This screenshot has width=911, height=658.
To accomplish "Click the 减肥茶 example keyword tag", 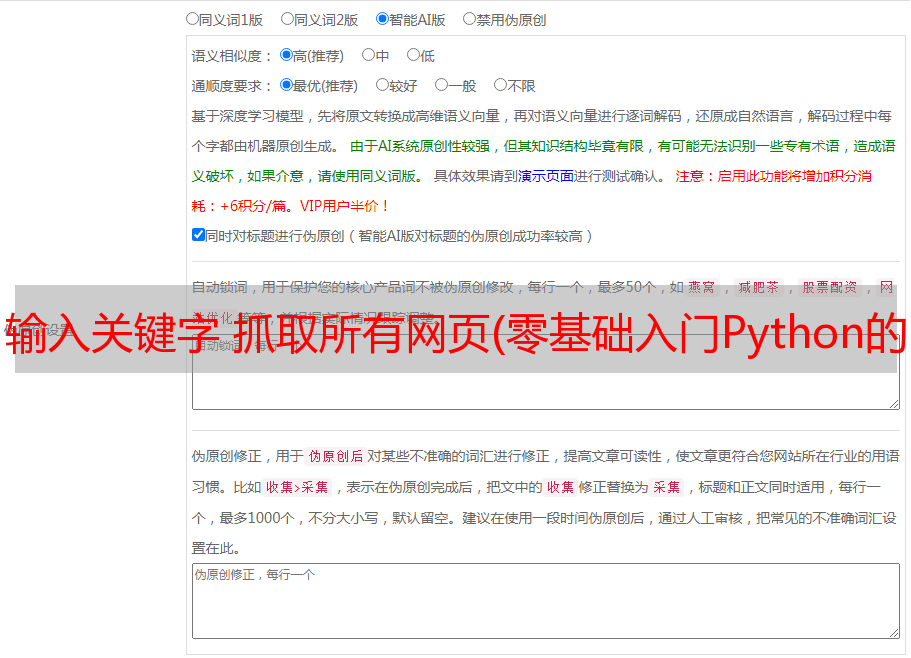I will (759, 287).
